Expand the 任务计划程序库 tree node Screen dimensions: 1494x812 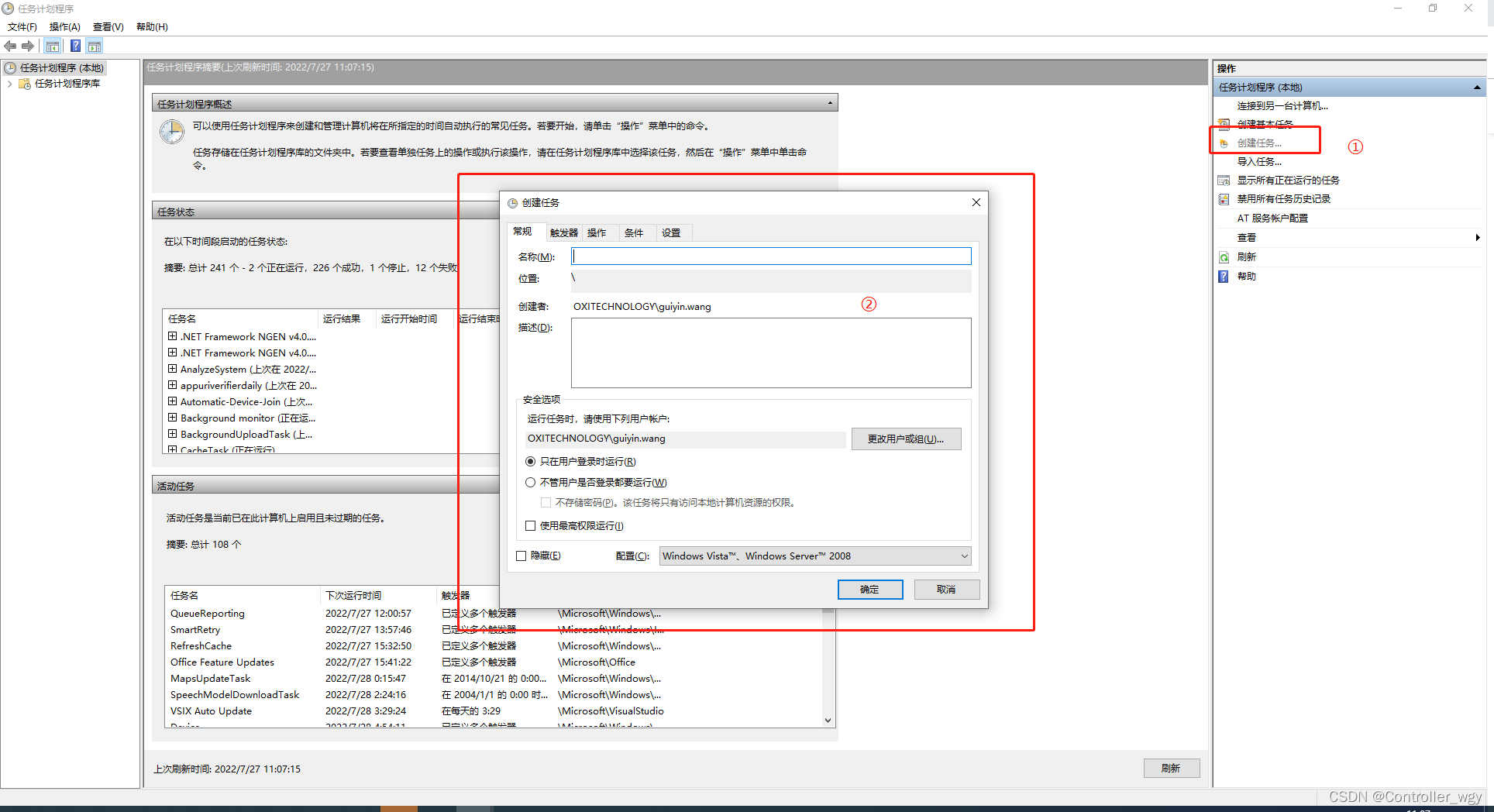pos(9,83)
